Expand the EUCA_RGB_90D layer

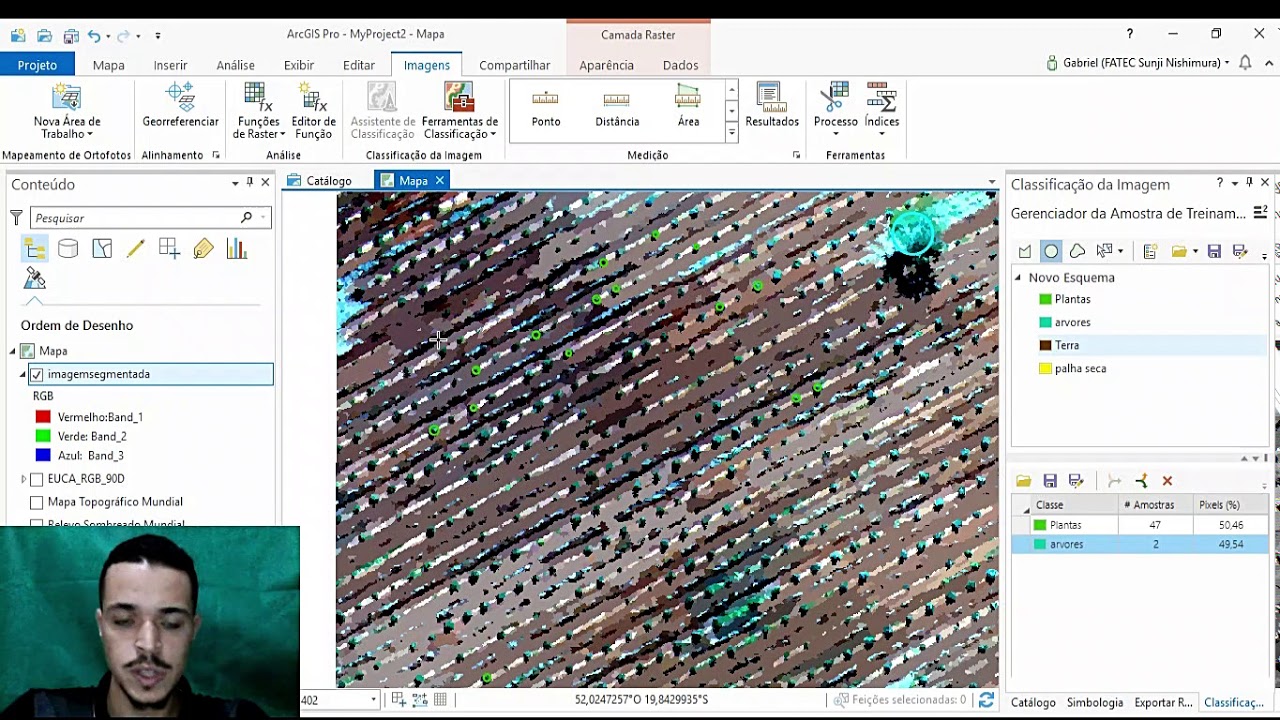[23, 479]
